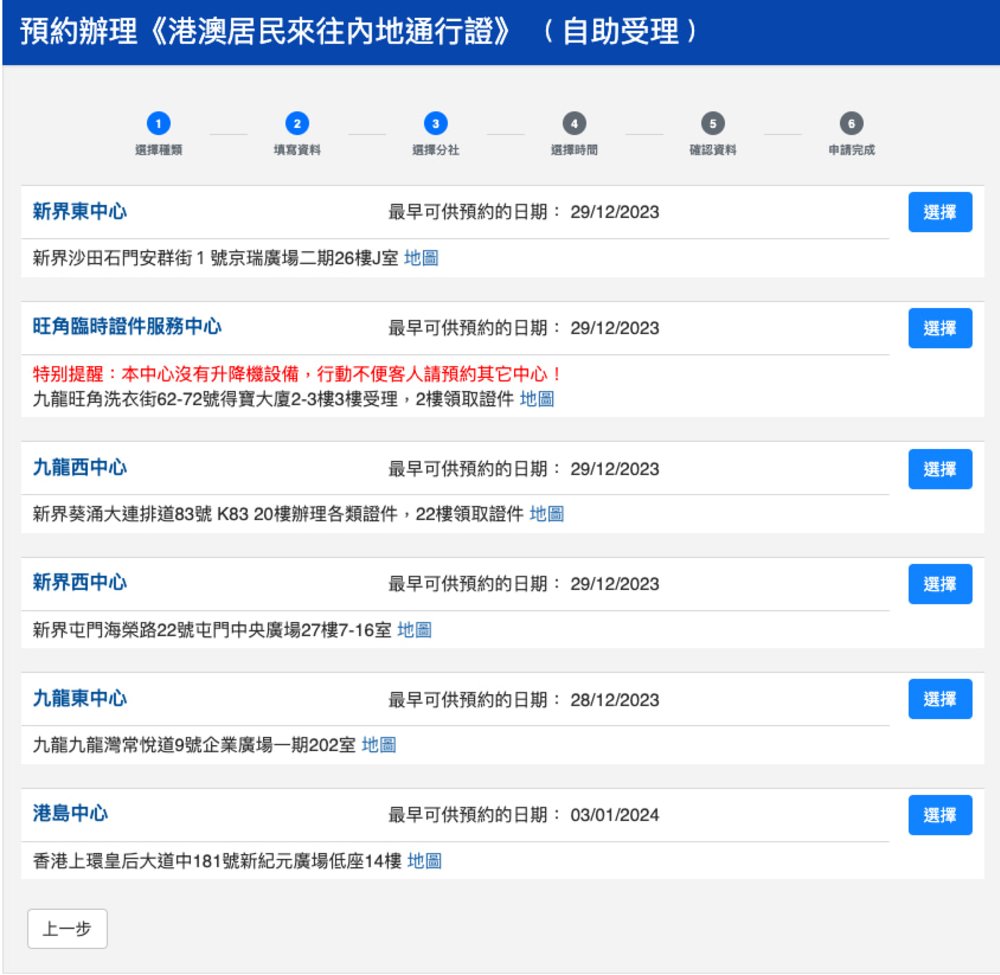Click the 港島中心 branch name heading
1000x975 pixels.
pyautogui.click(x=70, y=814)
